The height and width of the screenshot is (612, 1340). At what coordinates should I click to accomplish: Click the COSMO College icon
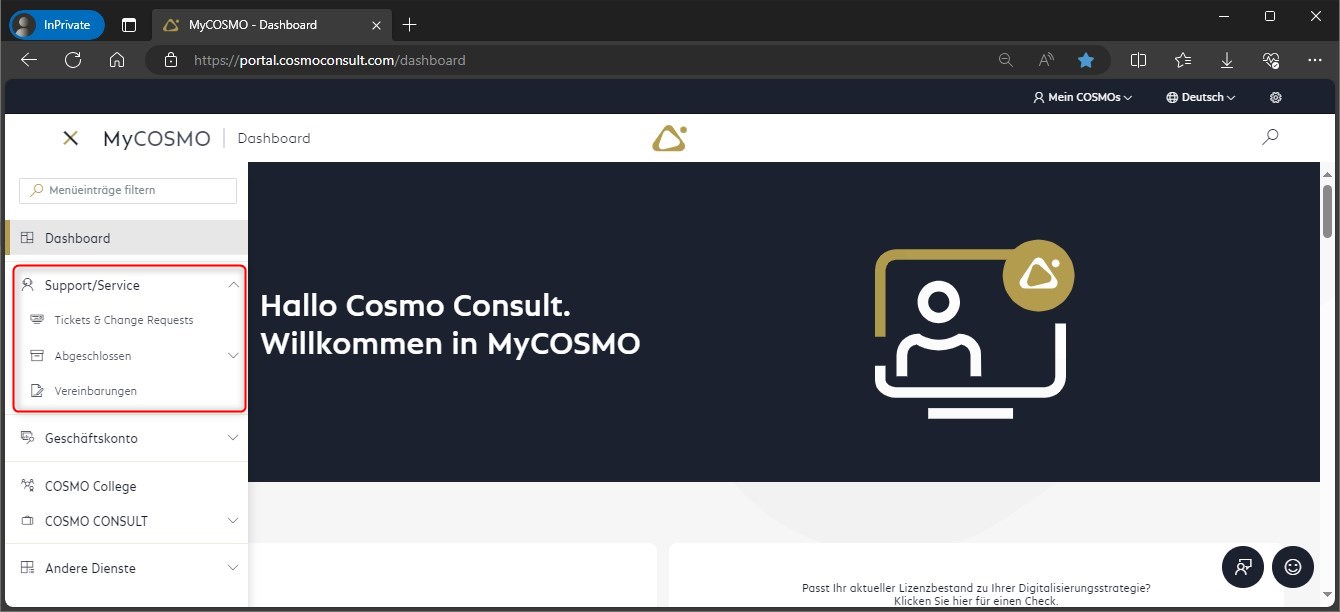pyautogui.click(x=27, y=484)
